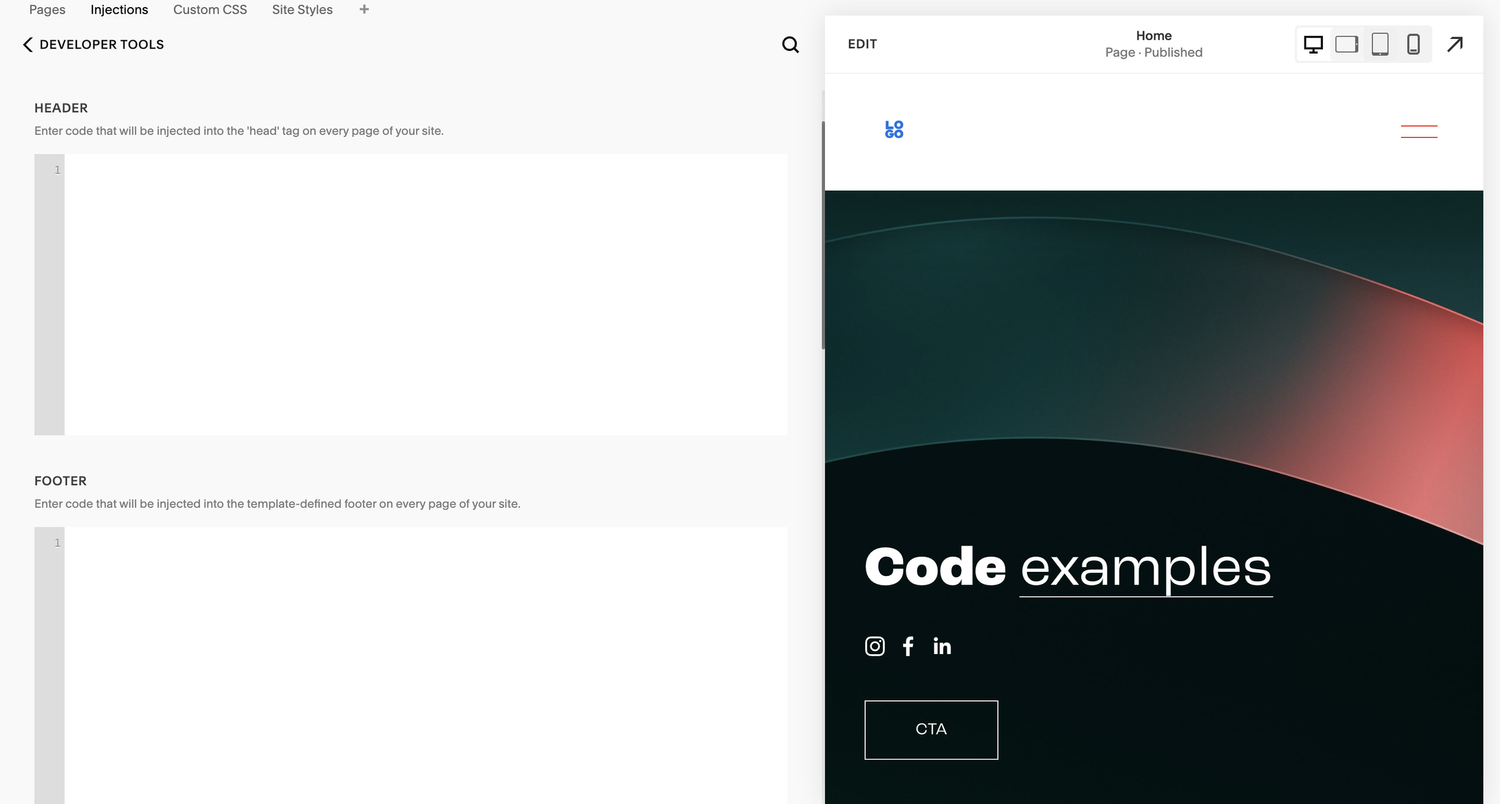
Task: Open the search tool with magnifier icon
Action: 790,44
